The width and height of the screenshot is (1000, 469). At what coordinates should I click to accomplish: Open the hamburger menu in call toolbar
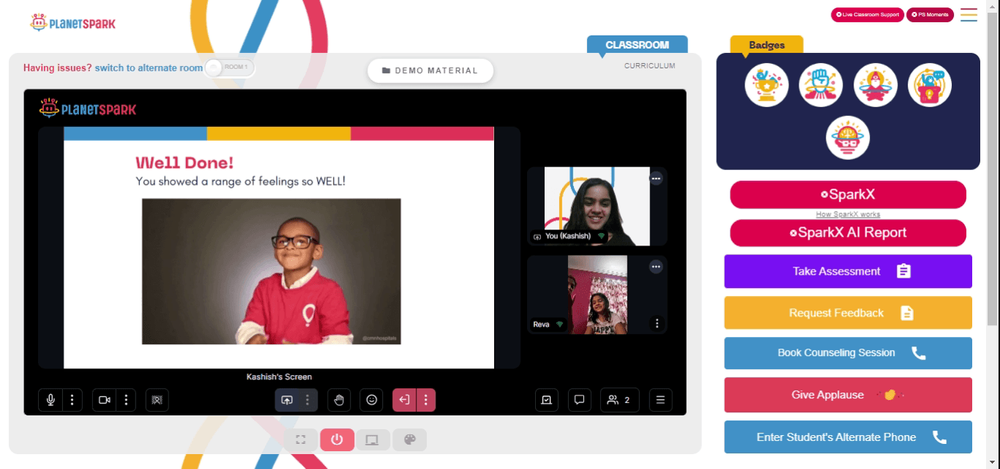[x=661, y=400]
